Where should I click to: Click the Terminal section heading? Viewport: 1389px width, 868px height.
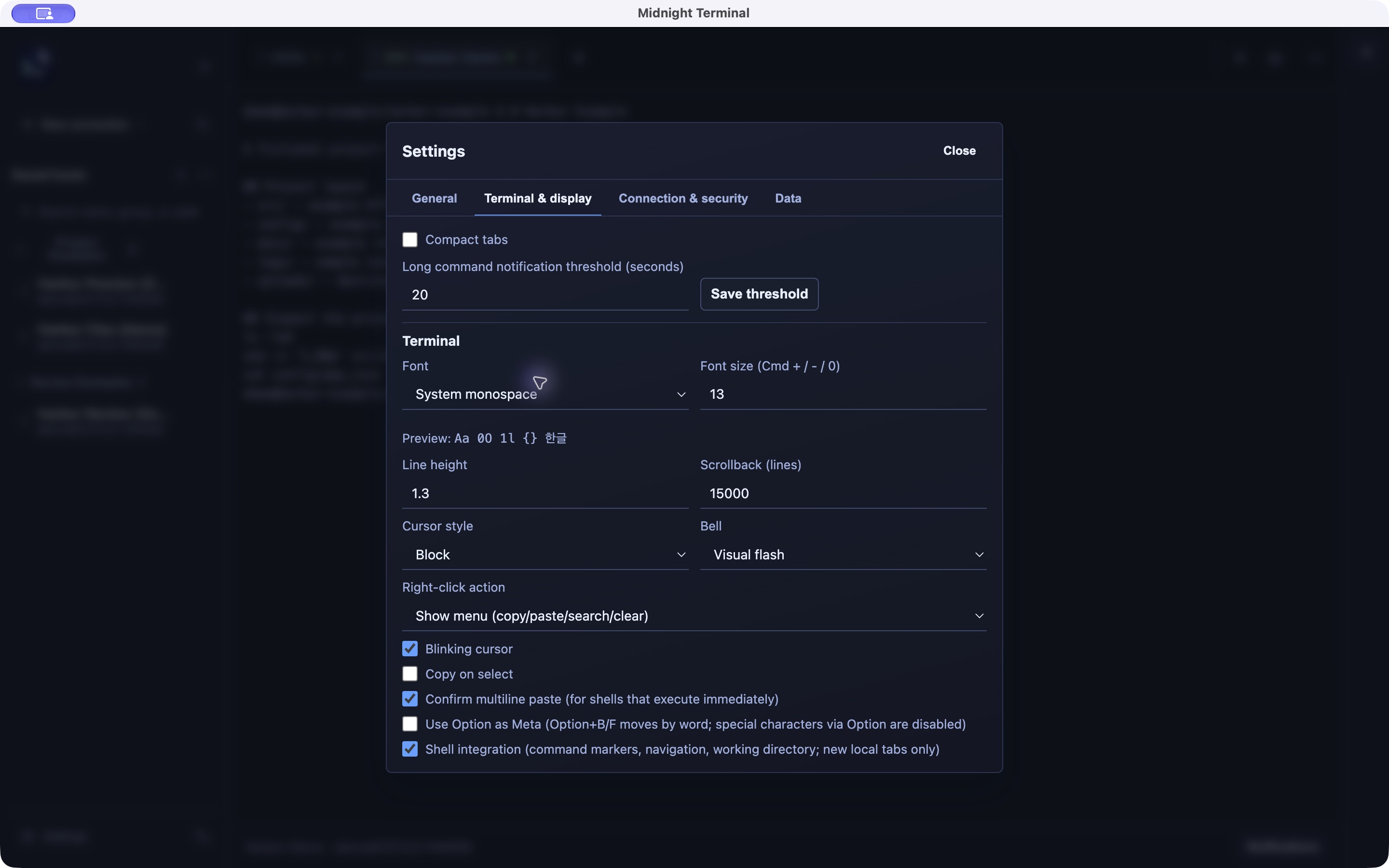pos(431,341)
